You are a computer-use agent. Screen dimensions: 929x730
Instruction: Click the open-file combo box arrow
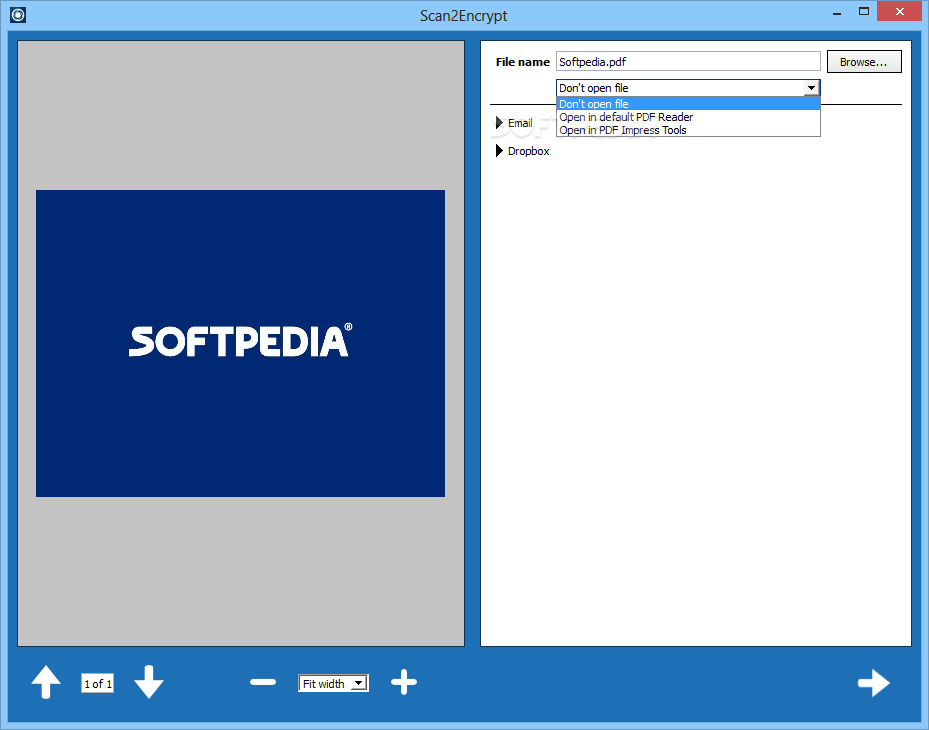pos(811,88)
